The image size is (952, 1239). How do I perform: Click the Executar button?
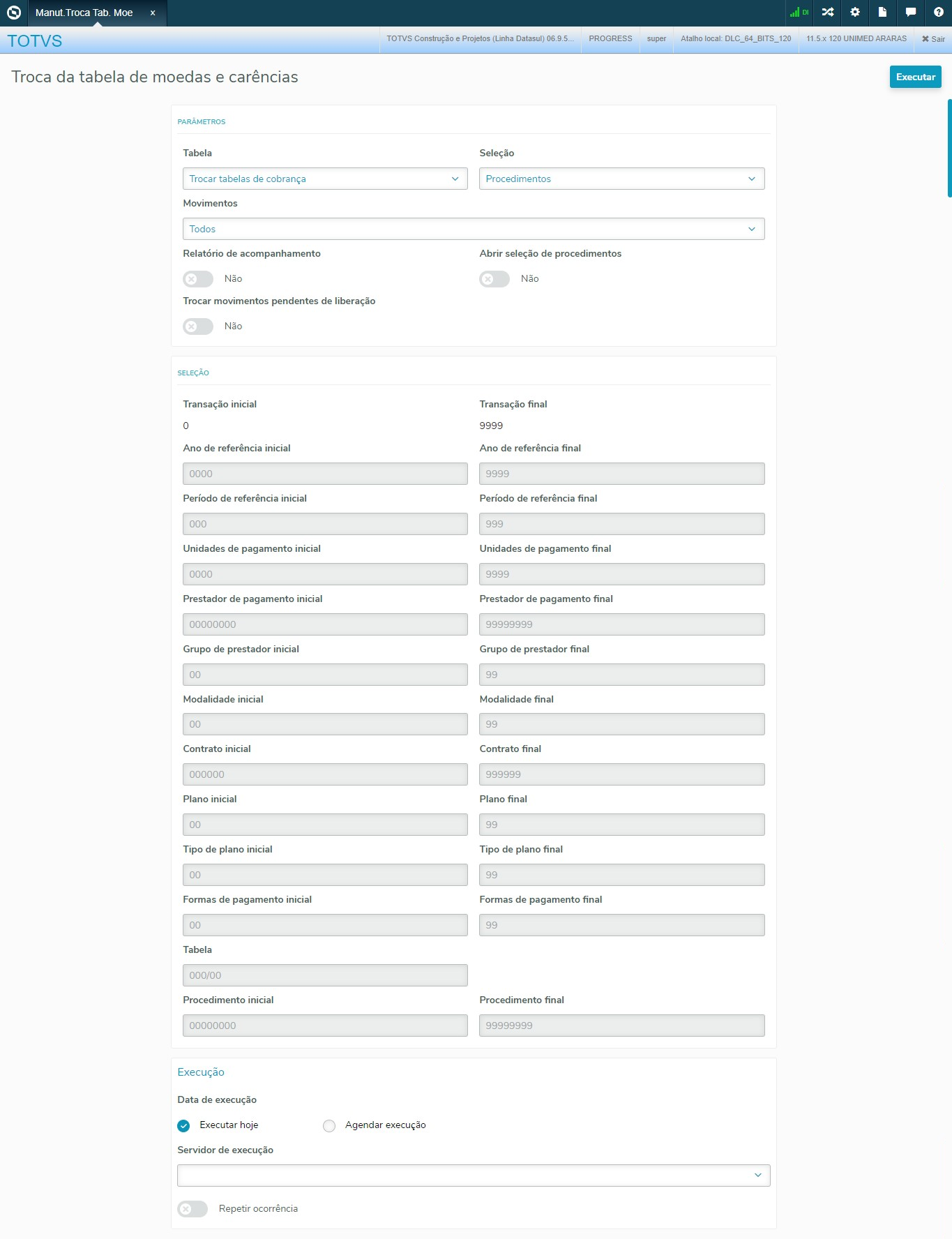[x=915, y=77]
